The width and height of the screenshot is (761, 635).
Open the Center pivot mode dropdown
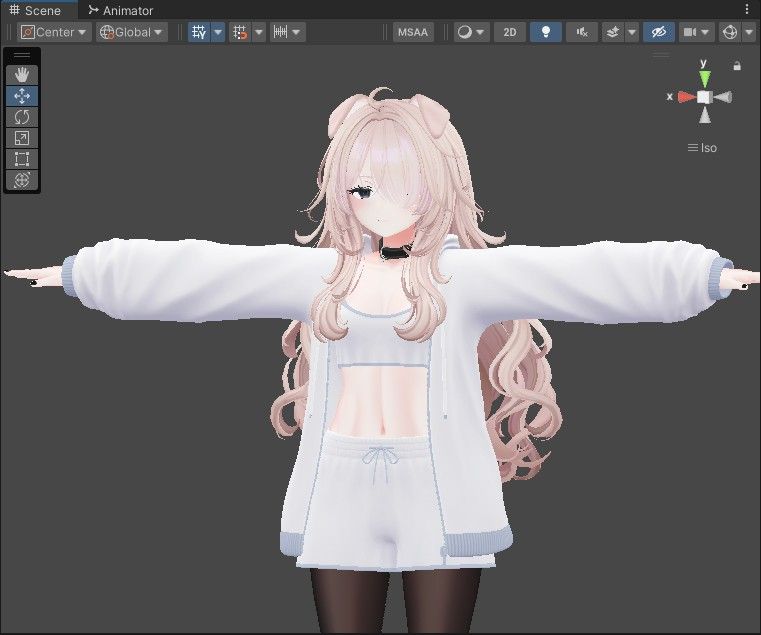(x=54, y=32)
